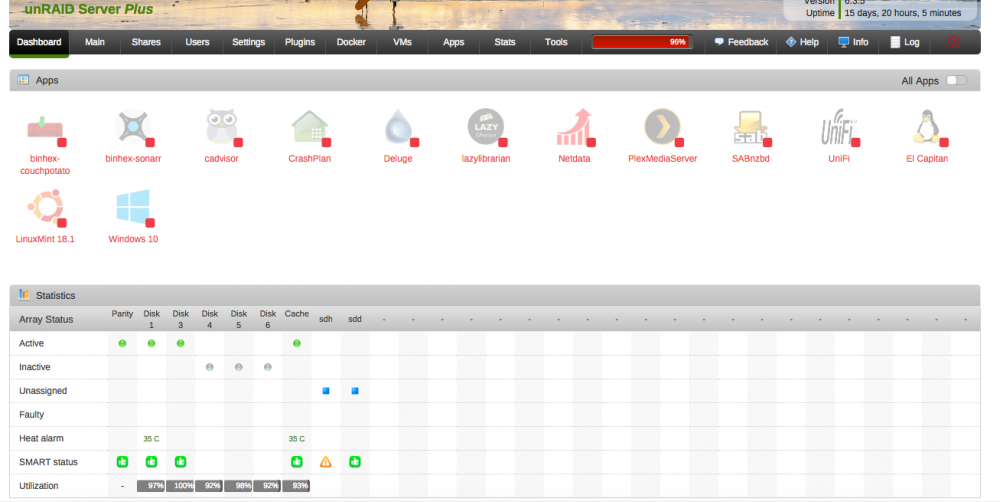Click Disk 3 100% utilization bar
This screenshot has height=502, width=1000.
pyautogui.click(x=180, y=486)
